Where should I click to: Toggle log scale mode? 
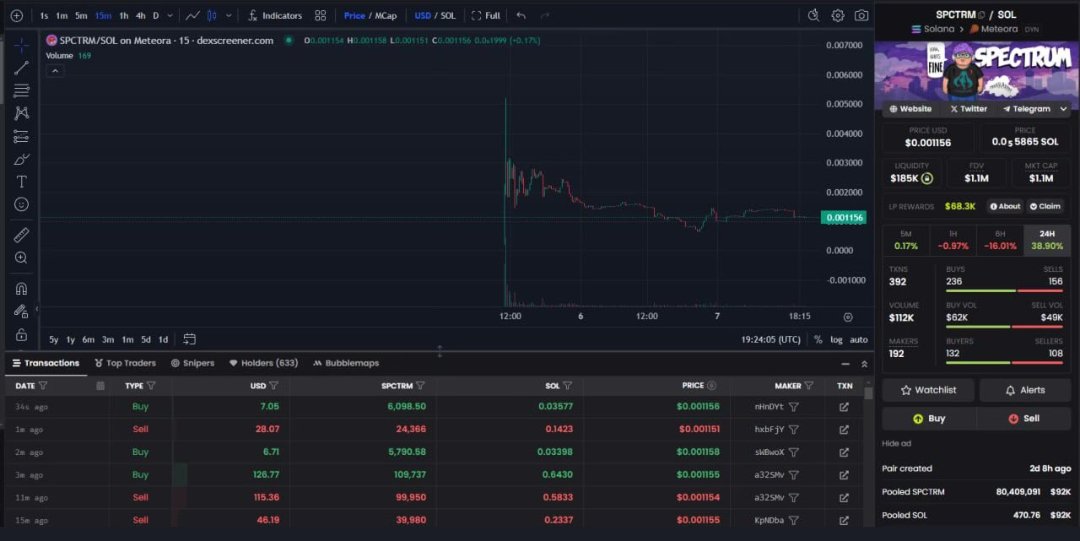coord(836,340)
